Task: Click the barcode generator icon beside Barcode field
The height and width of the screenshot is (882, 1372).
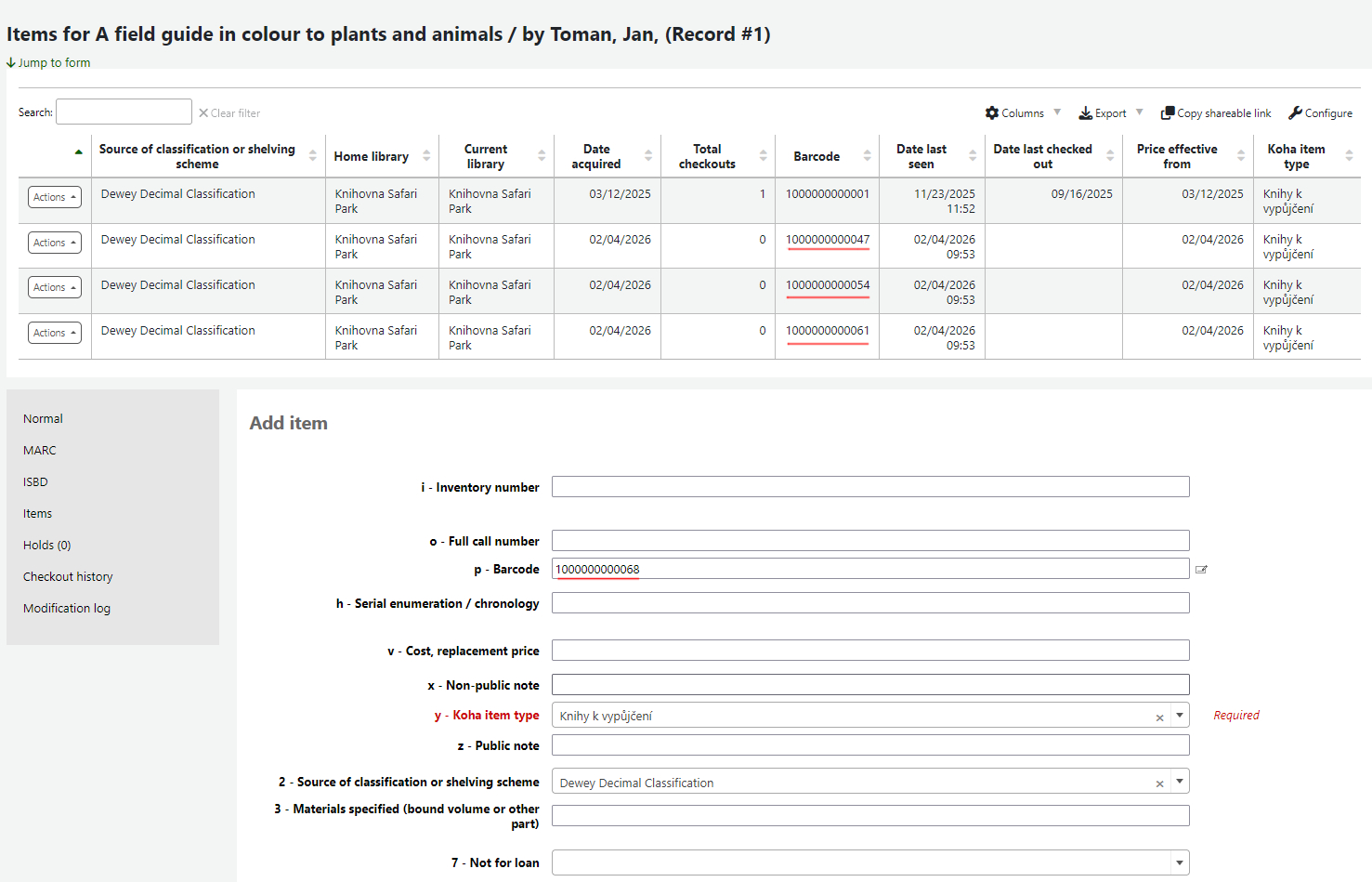Action: tap(1201, 570)
